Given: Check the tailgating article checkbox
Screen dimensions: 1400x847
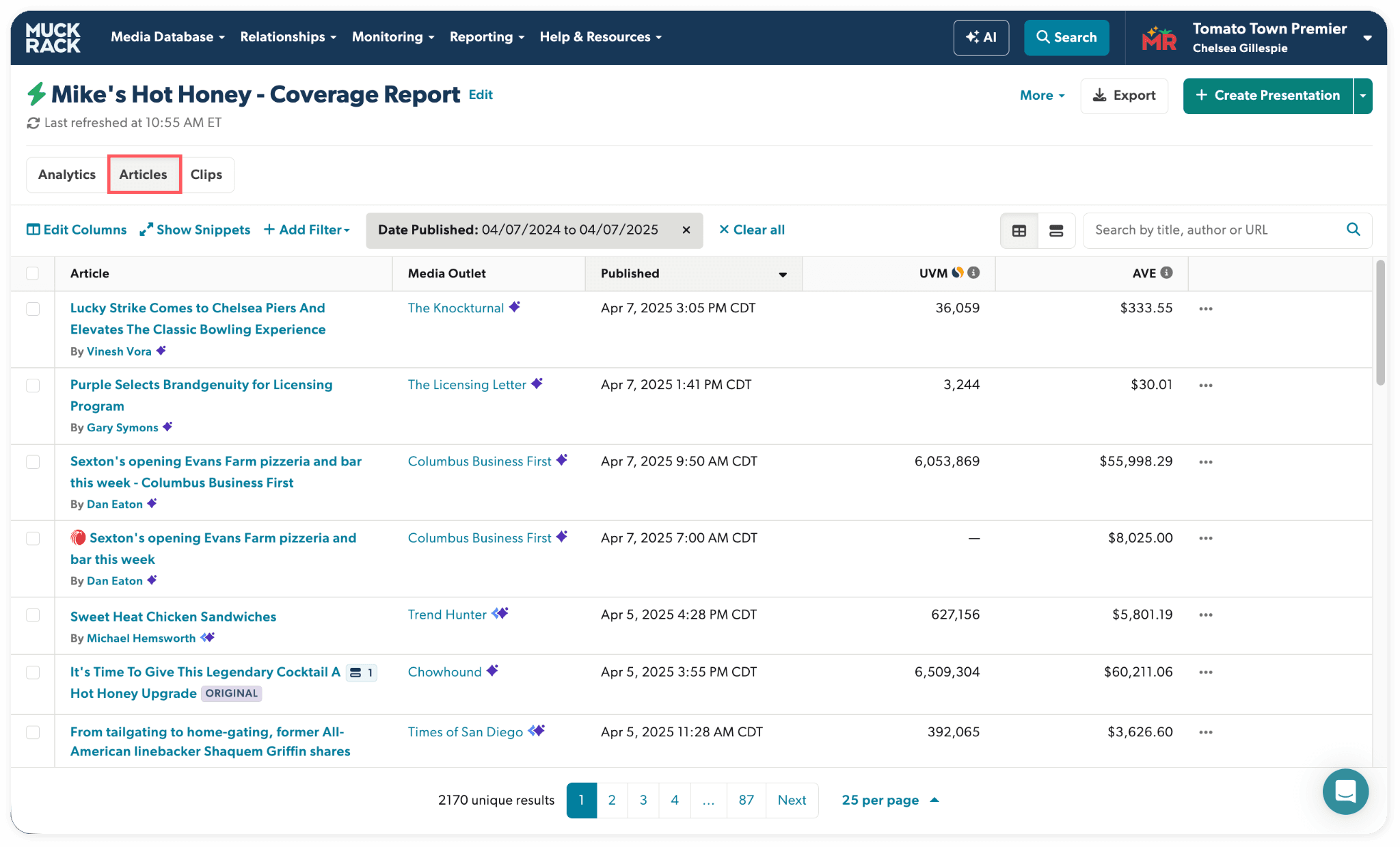Looking at the screenshot, I should click(x=33, y=733).
